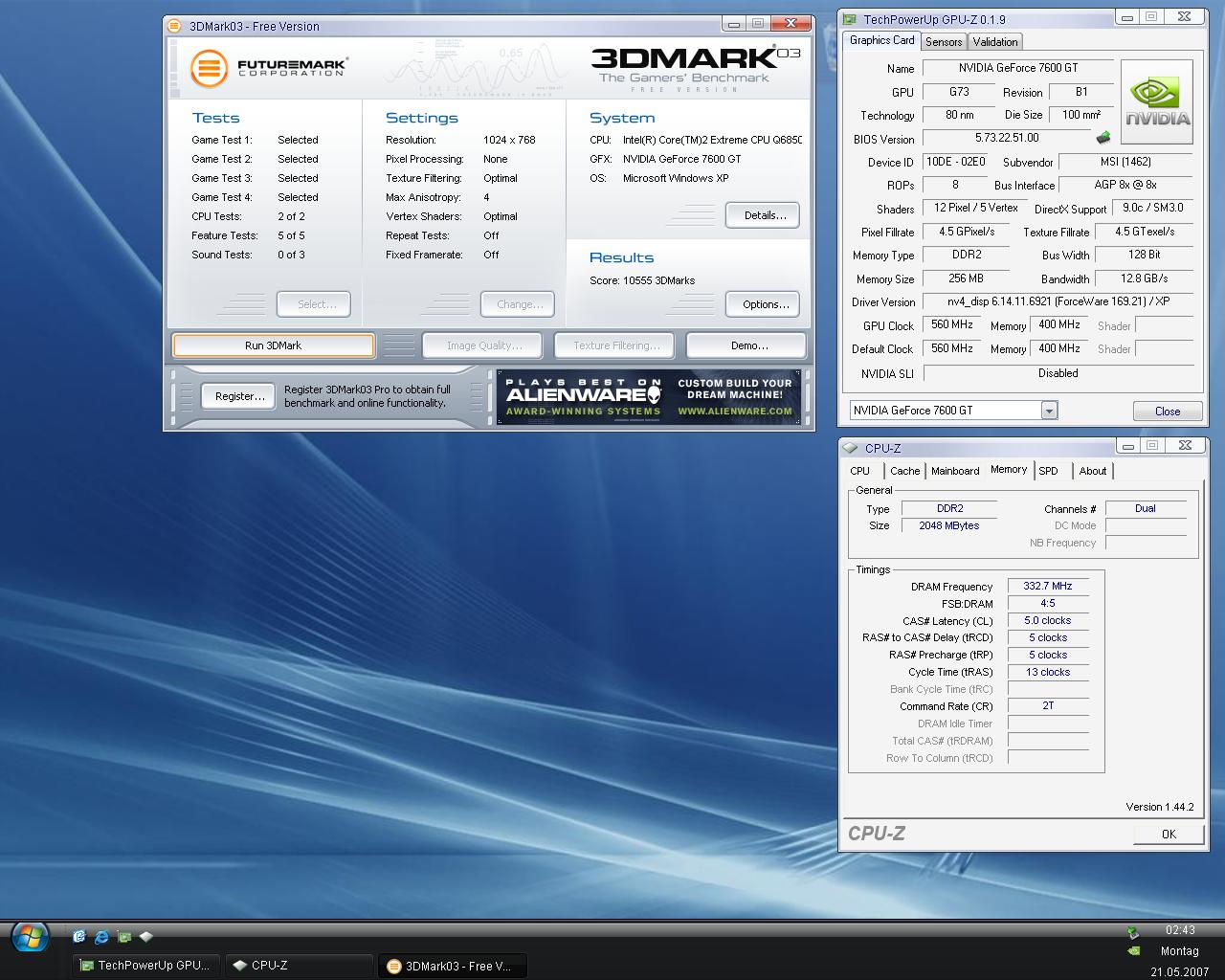Image resolution: width=1225 pixels, height=980 pixels.
Task: Confirm CPU-Z with the OK button
Action: click(x=1169, y=834)
